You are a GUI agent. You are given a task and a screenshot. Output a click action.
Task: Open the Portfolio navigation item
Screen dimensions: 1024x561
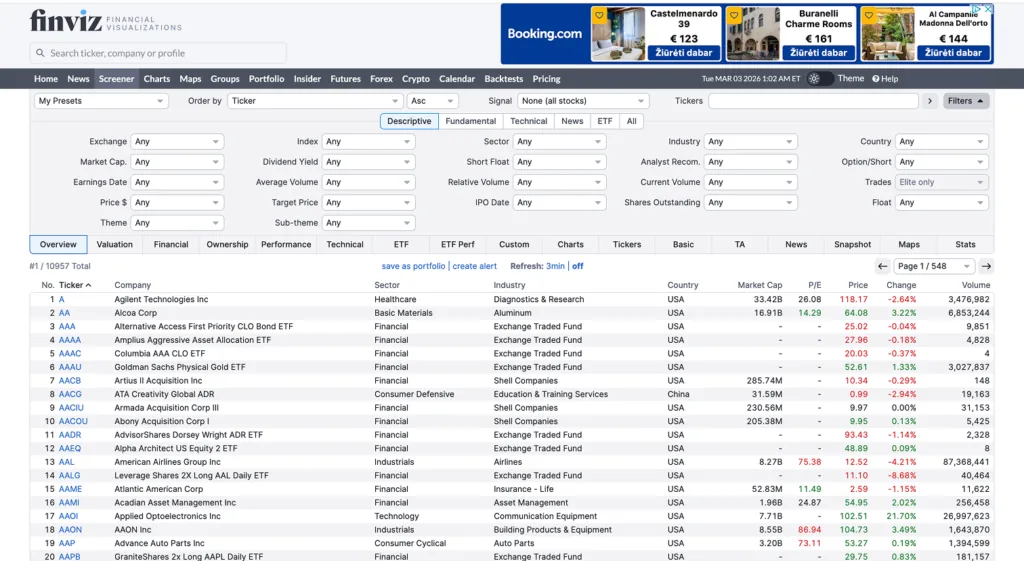[x=266, y=78]
